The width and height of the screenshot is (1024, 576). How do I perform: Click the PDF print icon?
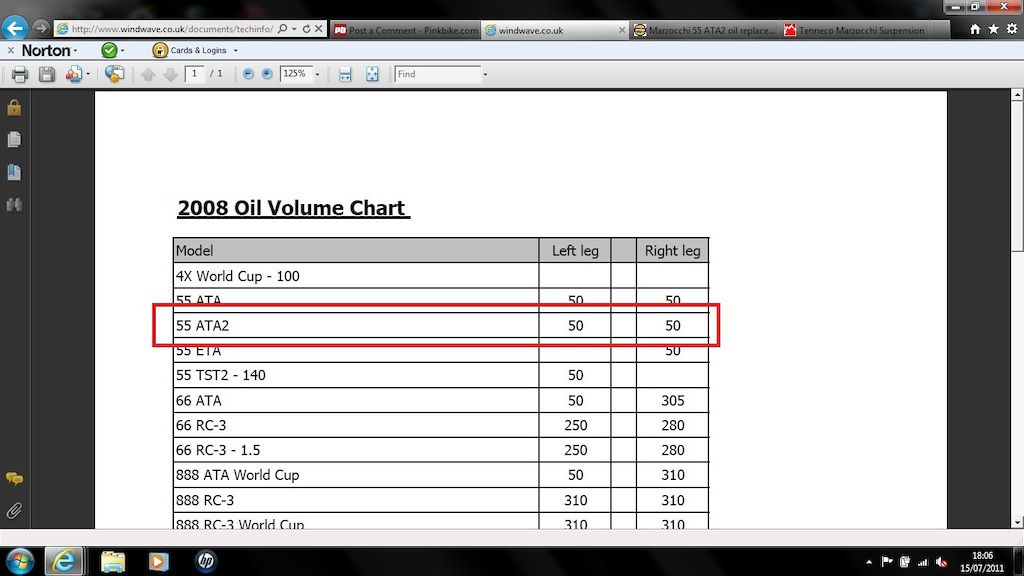pos(19,74)
